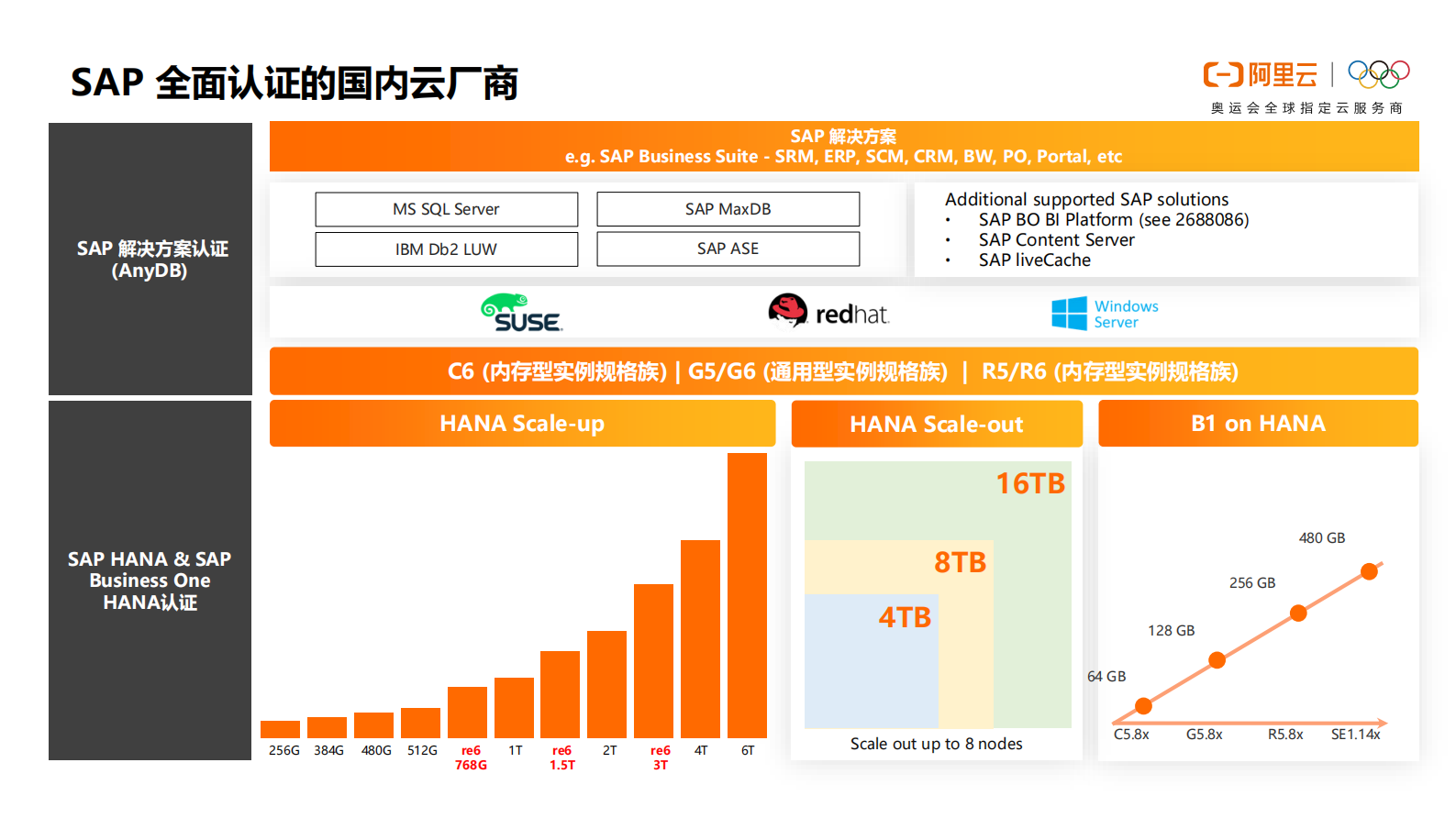
Task: Click the Red Hat logo
Action: (x=828, y=312)
